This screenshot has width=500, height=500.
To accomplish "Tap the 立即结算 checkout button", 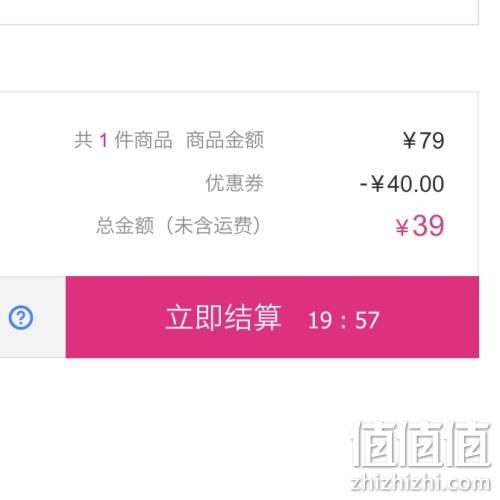I will [272, 317].
